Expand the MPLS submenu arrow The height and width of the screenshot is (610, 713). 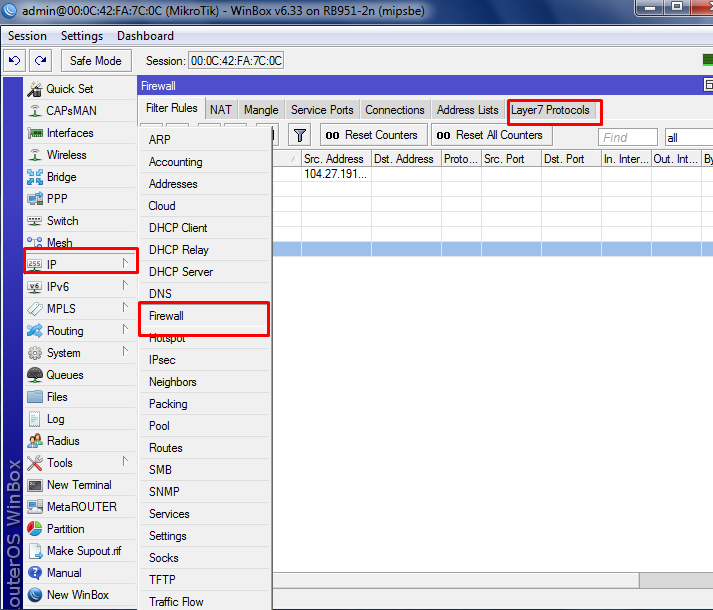pos(125,308)
